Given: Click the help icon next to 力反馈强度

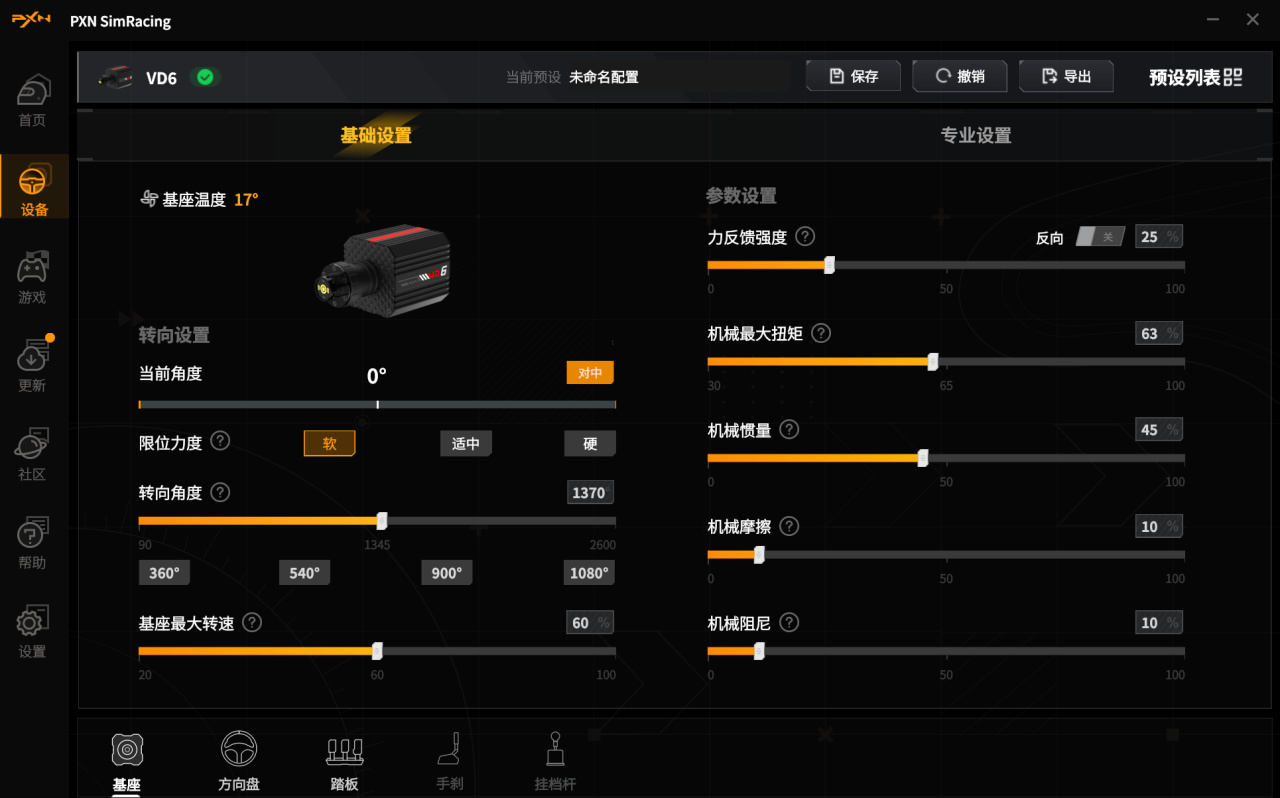Looking at the screenshot, I should pos(805,237).
